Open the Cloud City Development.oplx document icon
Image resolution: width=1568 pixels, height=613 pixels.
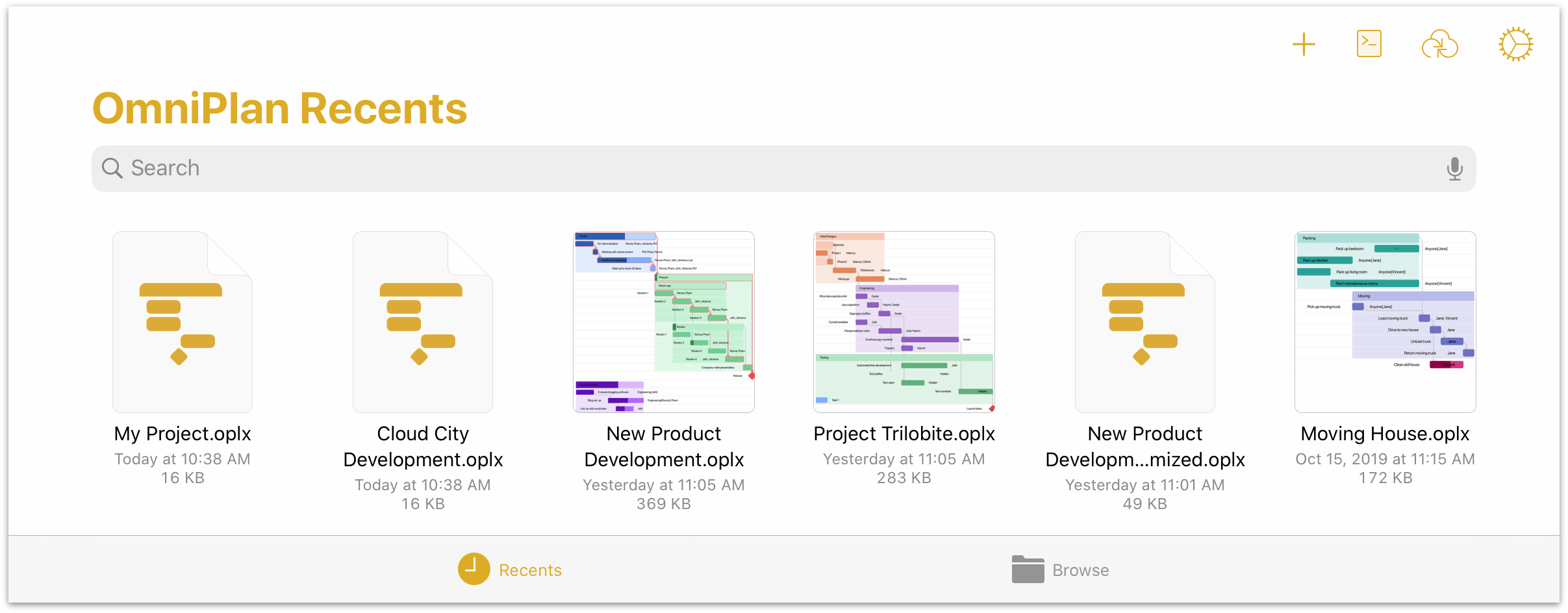click(423, 322)
